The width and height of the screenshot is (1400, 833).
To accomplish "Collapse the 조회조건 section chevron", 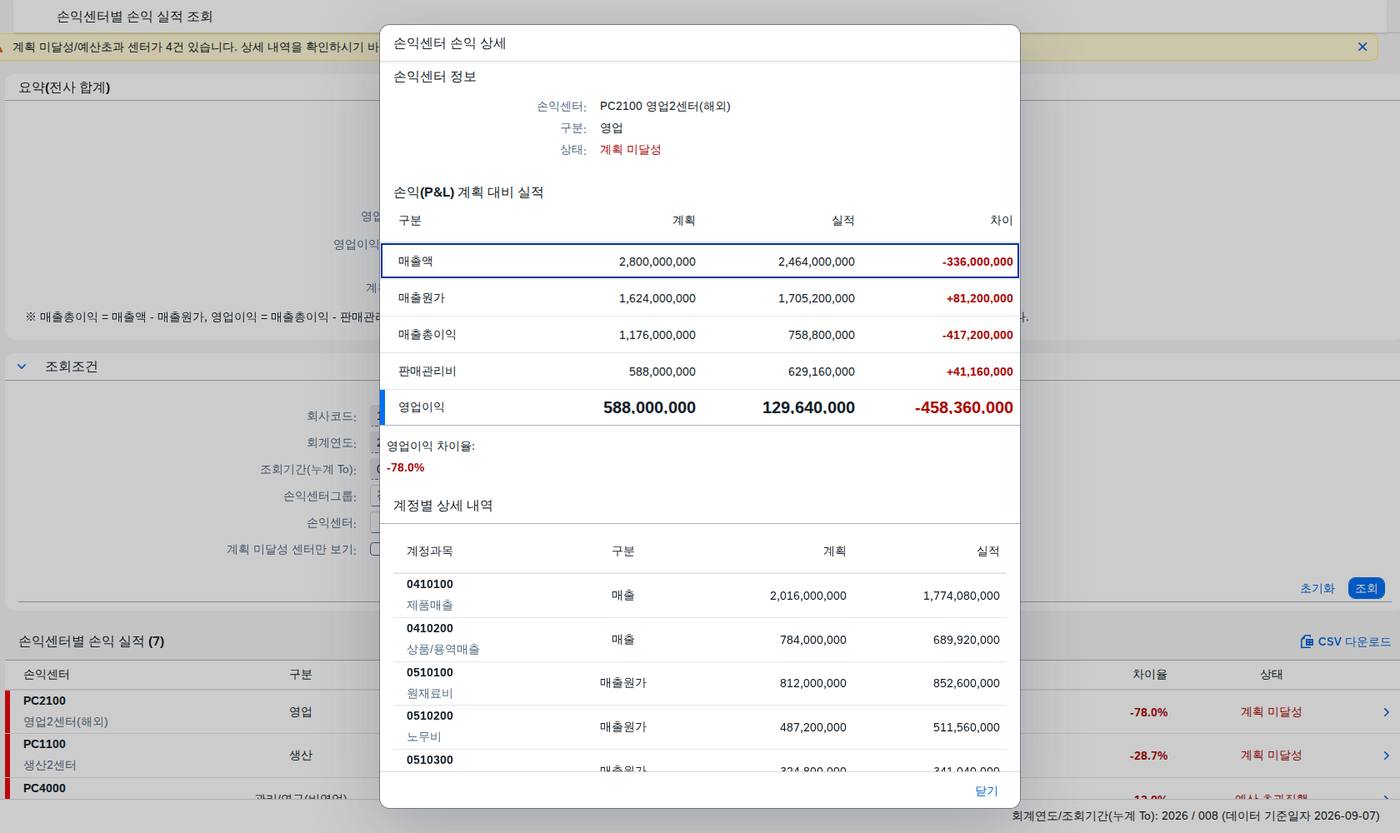I will [21, 366].
